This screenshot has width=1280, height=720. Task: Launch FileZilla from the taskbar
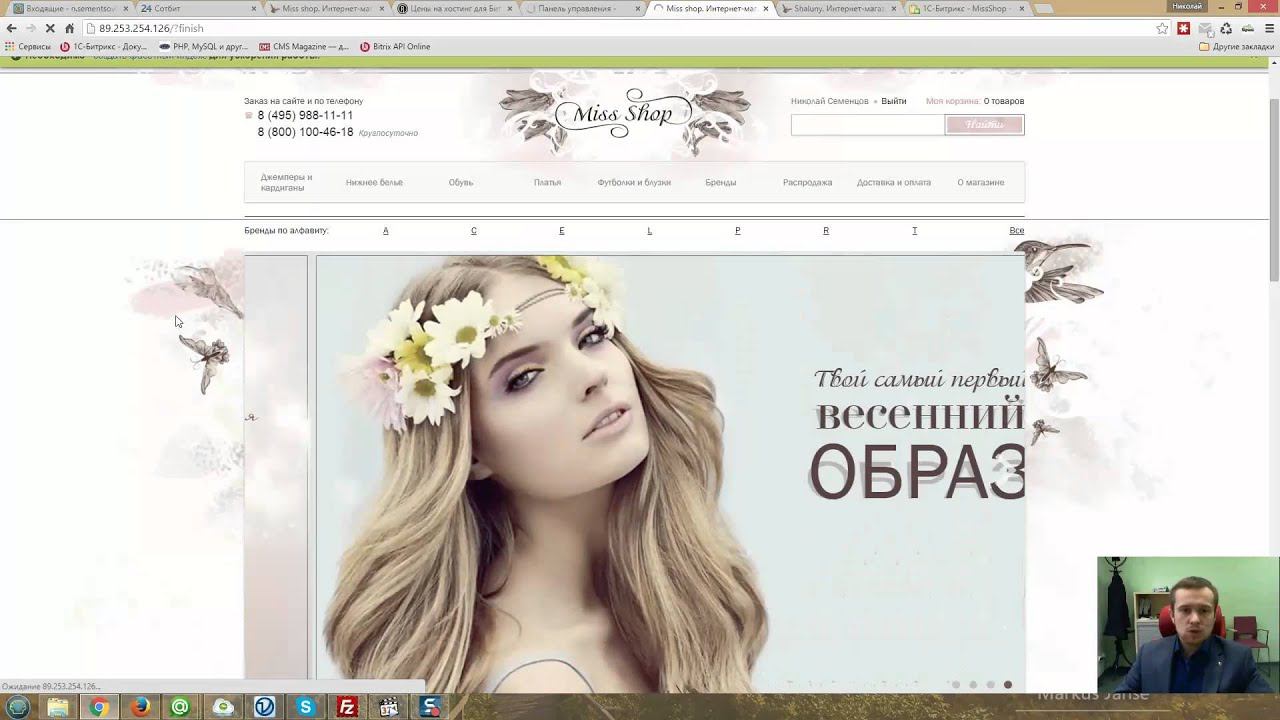point(347,707)
